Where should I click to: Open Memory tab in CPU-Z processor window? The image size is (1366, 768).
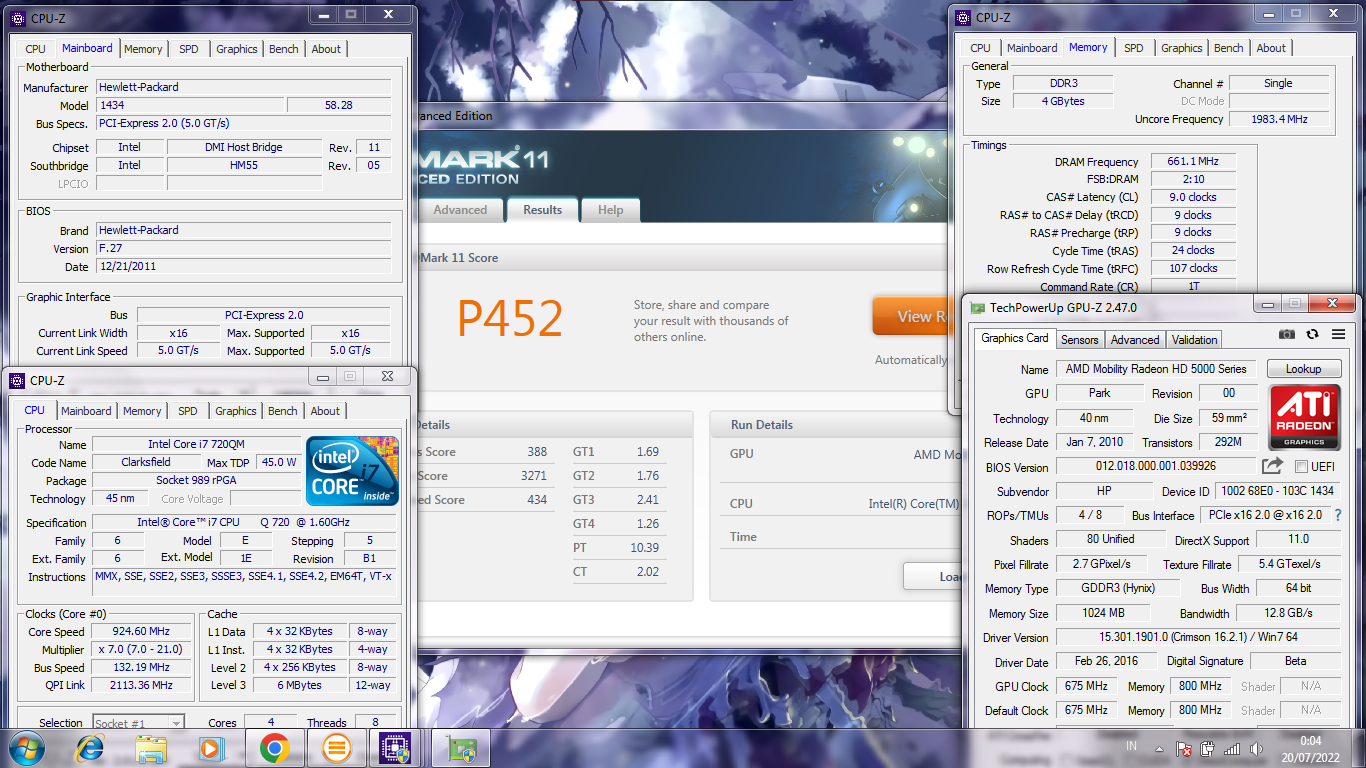pos(142,411)
